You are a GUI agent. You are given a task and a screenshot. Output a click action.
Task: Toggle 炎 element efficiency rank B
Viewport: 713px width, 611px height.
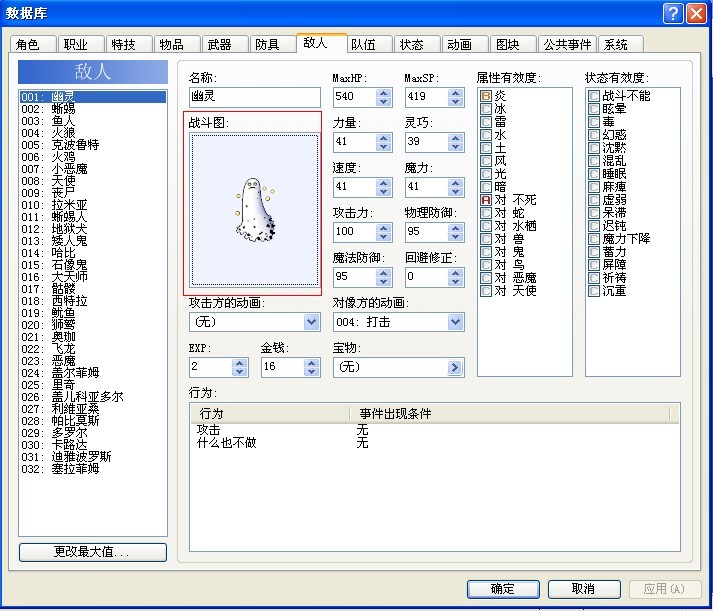[486, 96]
